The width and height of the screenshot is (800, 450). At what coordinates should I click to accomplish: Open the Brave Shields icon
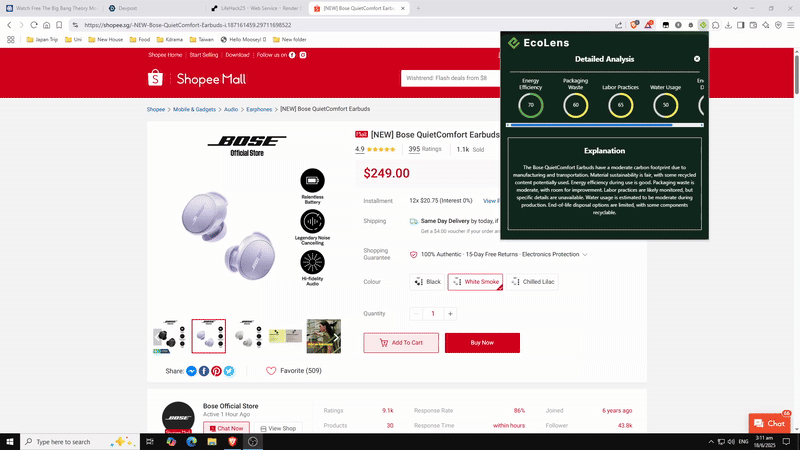coord(634,25)
